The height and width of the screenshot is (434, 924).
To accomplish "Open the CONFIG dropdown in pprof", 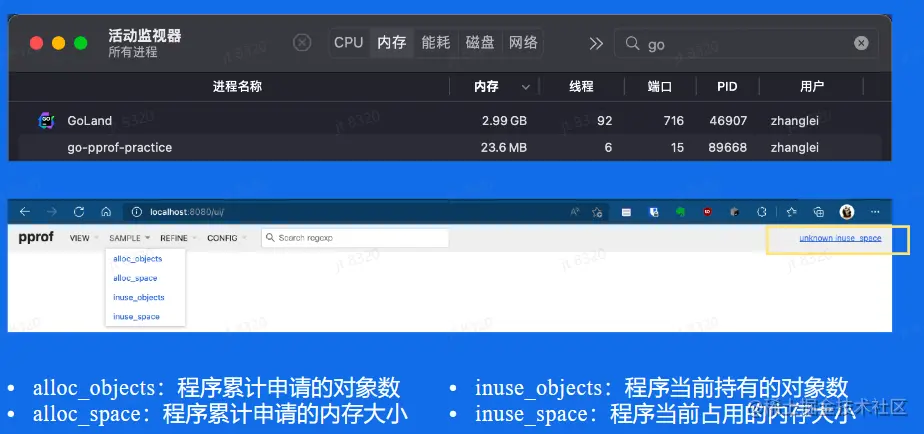I will [x=226, y=238].
